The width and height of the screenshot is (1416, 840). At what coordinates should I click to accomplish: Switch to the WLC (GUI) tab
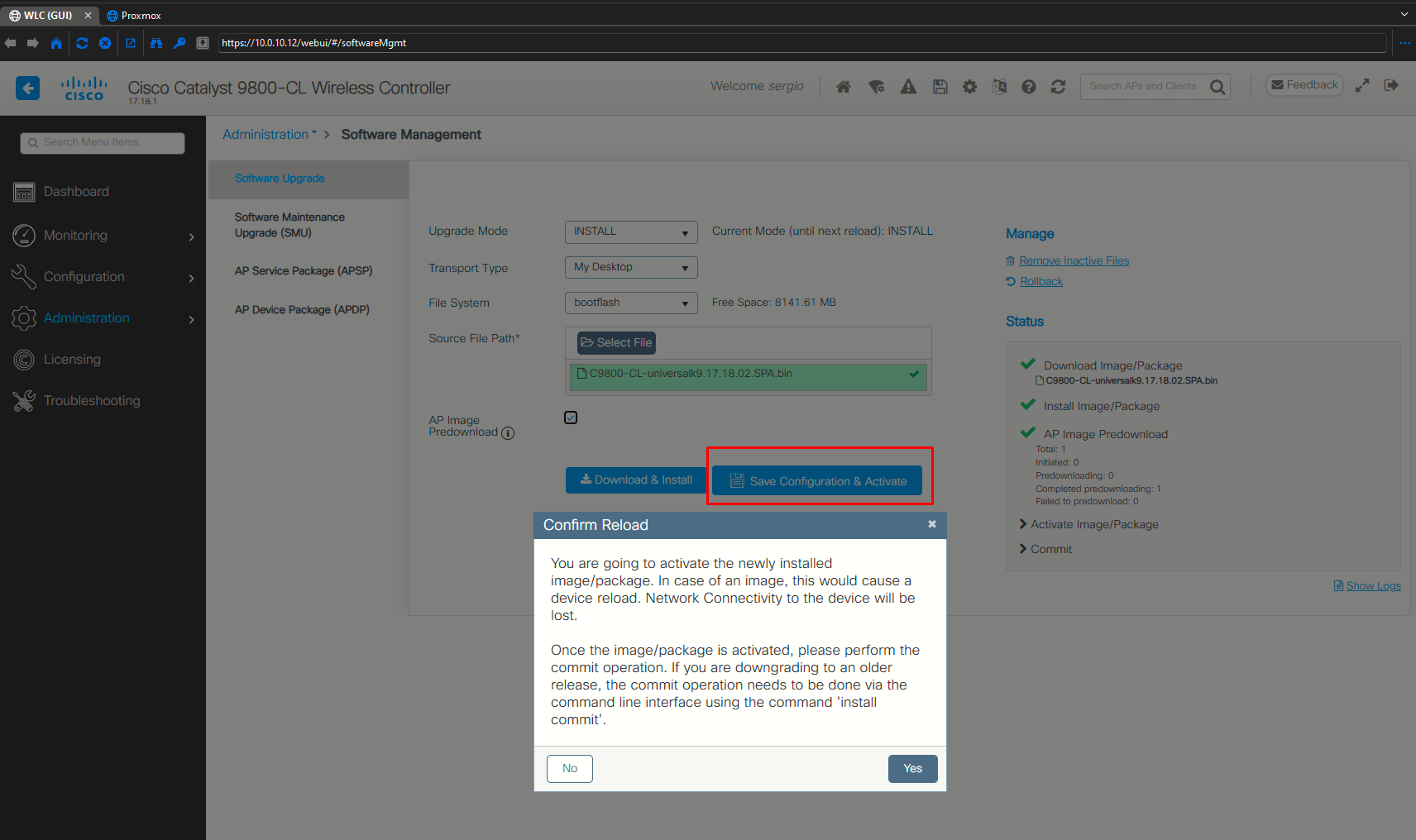50,16
